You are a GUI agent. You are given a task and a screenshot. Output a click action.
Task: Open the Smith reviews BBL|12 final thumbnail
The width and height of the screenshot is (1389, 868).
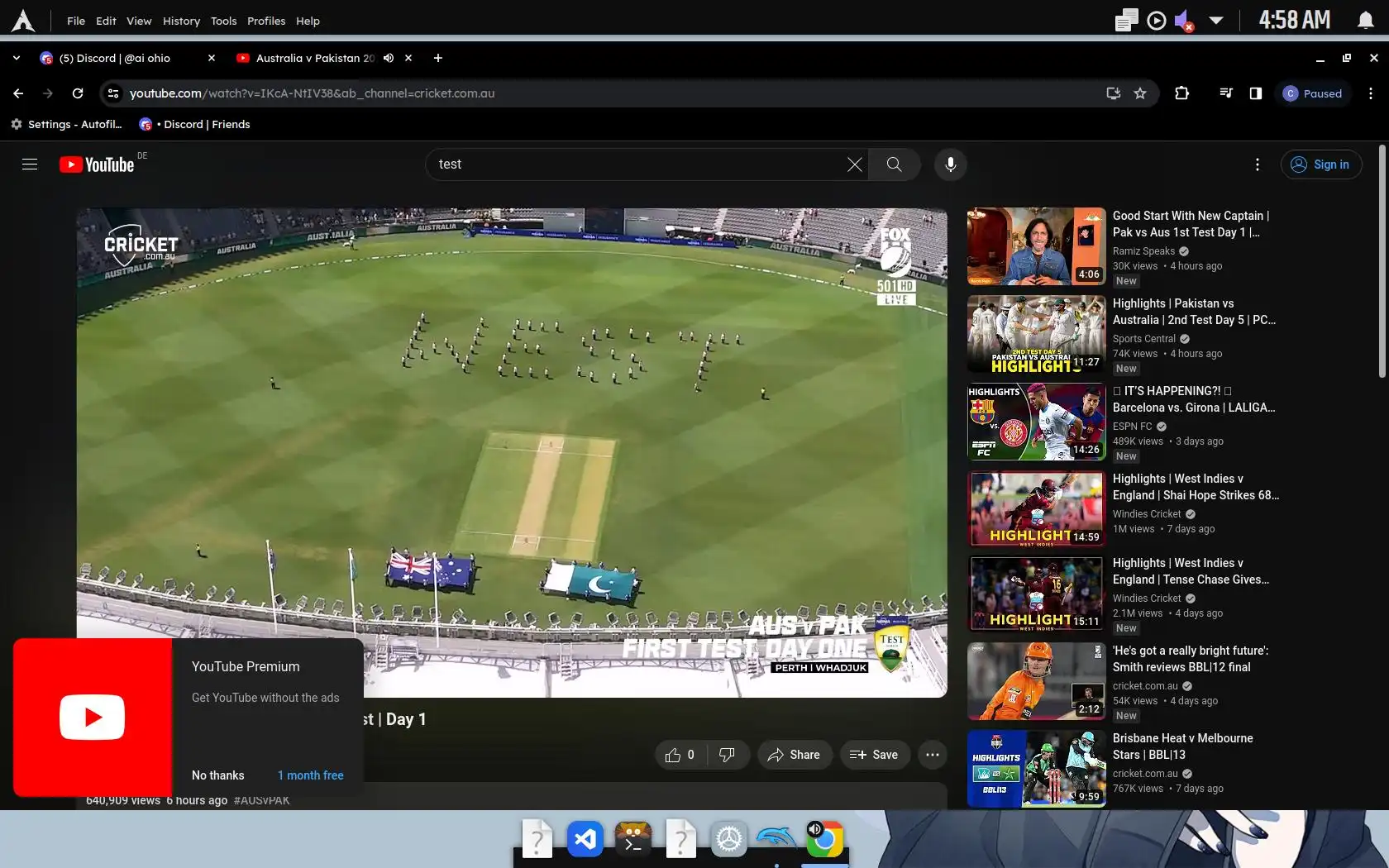point(1037,681)
